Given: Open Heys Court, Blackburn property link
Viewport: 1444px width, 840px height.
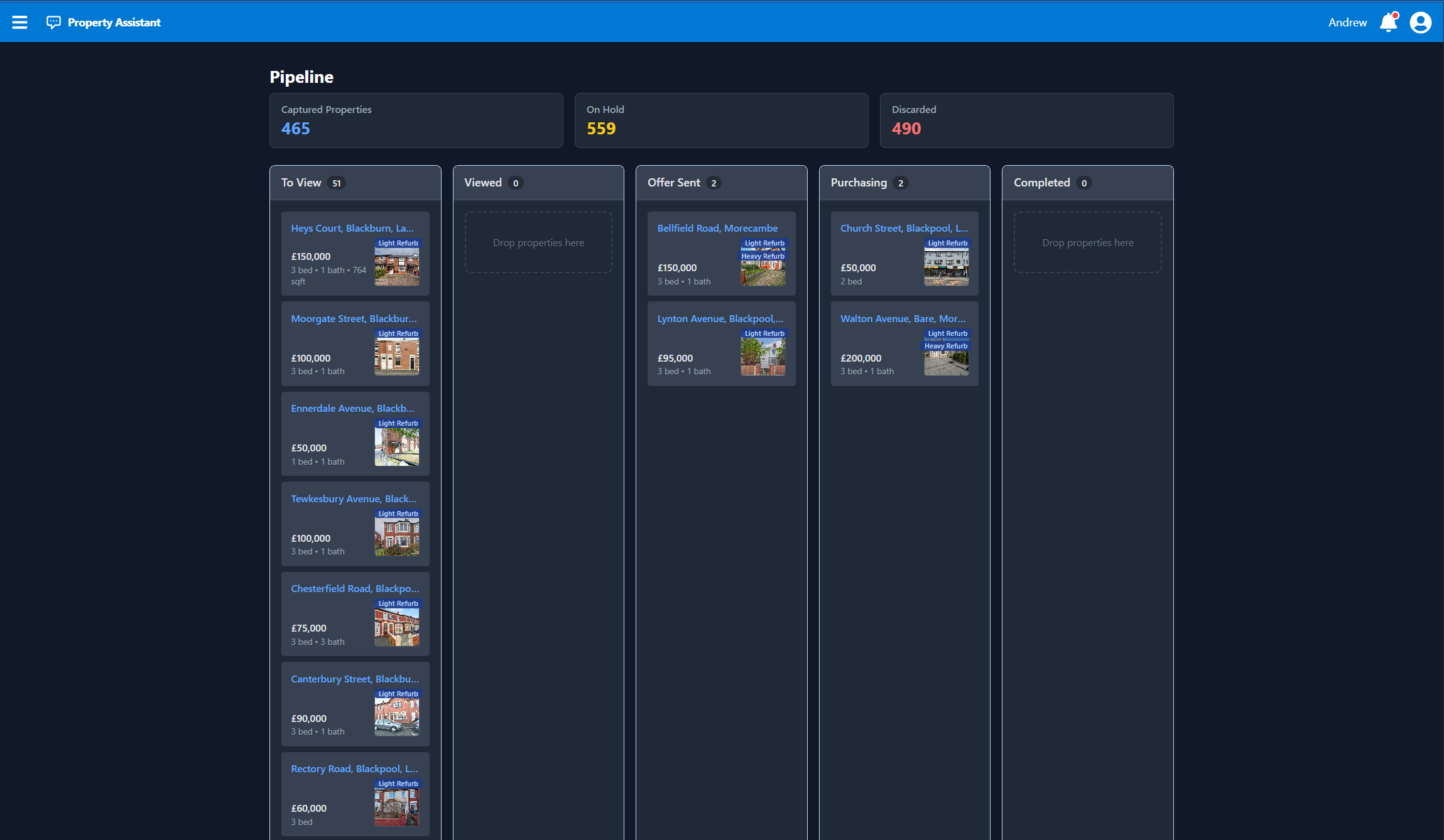Looking at the screenshot, I should [352, 229].
